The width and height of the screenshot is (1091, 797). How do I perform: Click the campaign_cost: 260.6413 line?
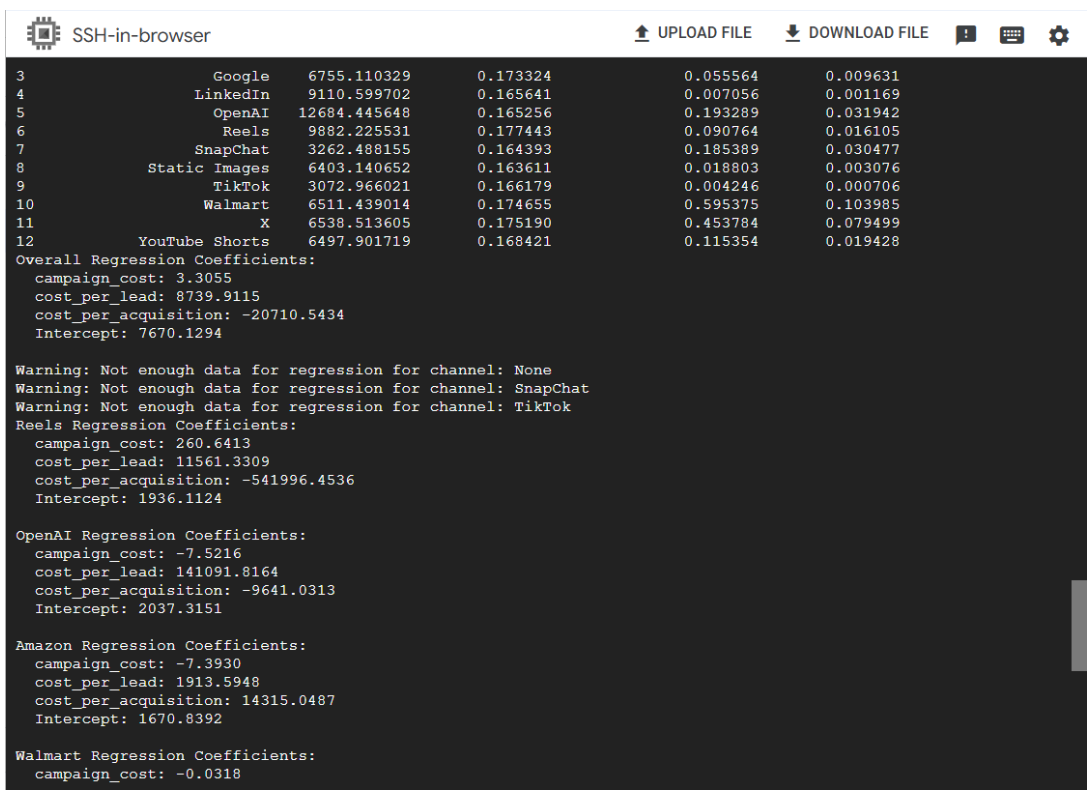point(143,443)
